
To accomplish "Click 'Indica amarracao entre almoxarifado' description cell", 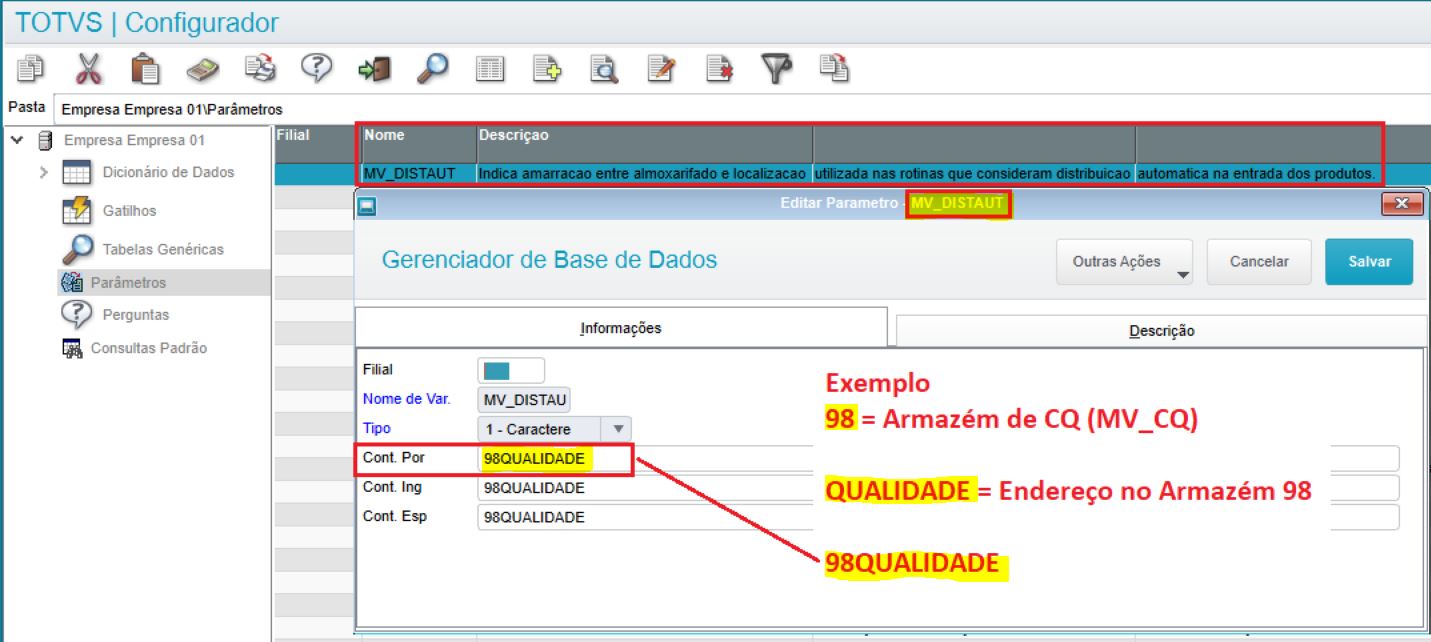I will point(644,174).
